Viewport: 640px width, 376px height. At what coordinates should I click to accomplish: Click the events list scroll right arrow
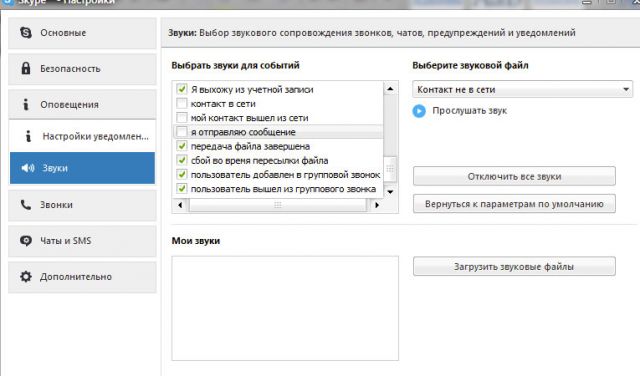point(377,205)
